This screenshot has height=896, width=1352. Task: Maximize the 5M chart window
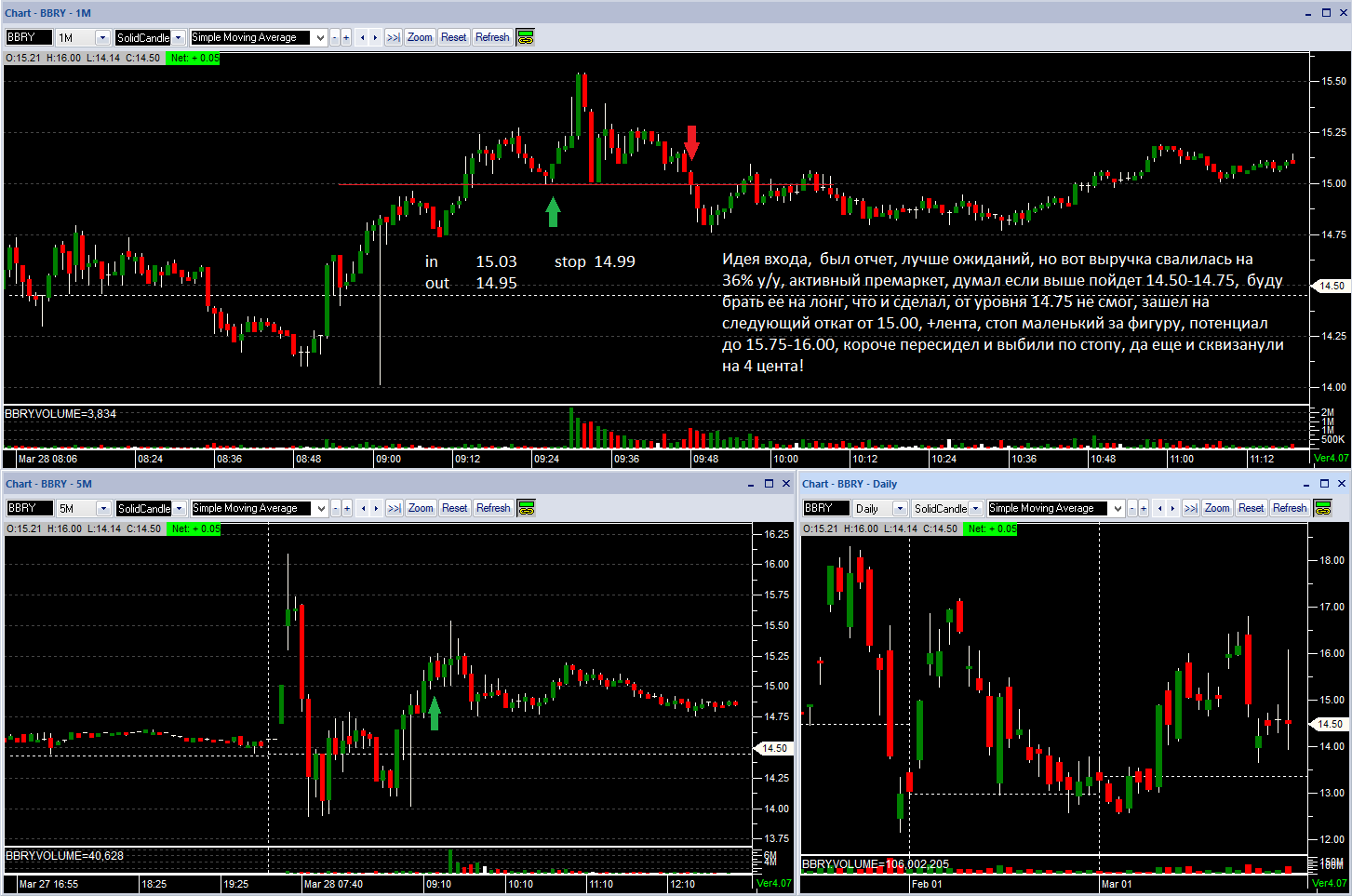point(769,484)
